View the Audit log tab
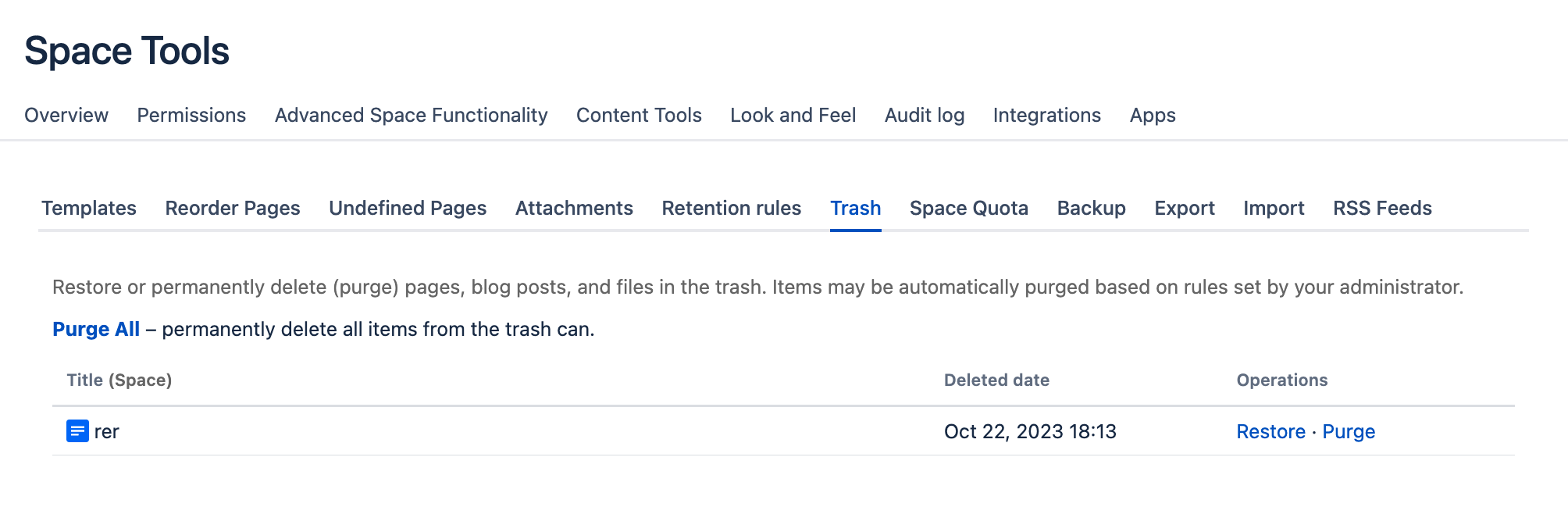The image size is (1568, 525). [924, 115]
